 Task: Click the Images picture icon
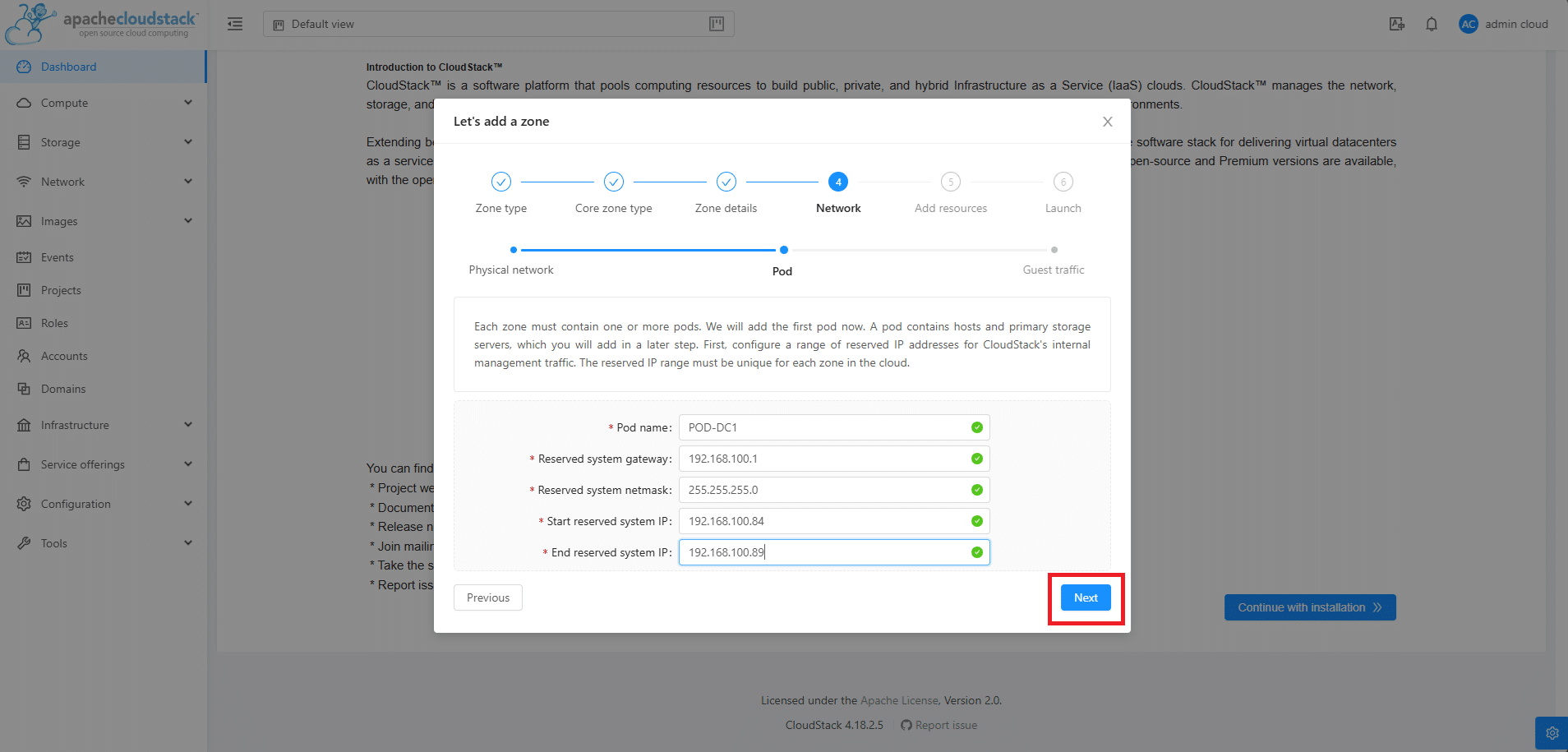point(24,221)
